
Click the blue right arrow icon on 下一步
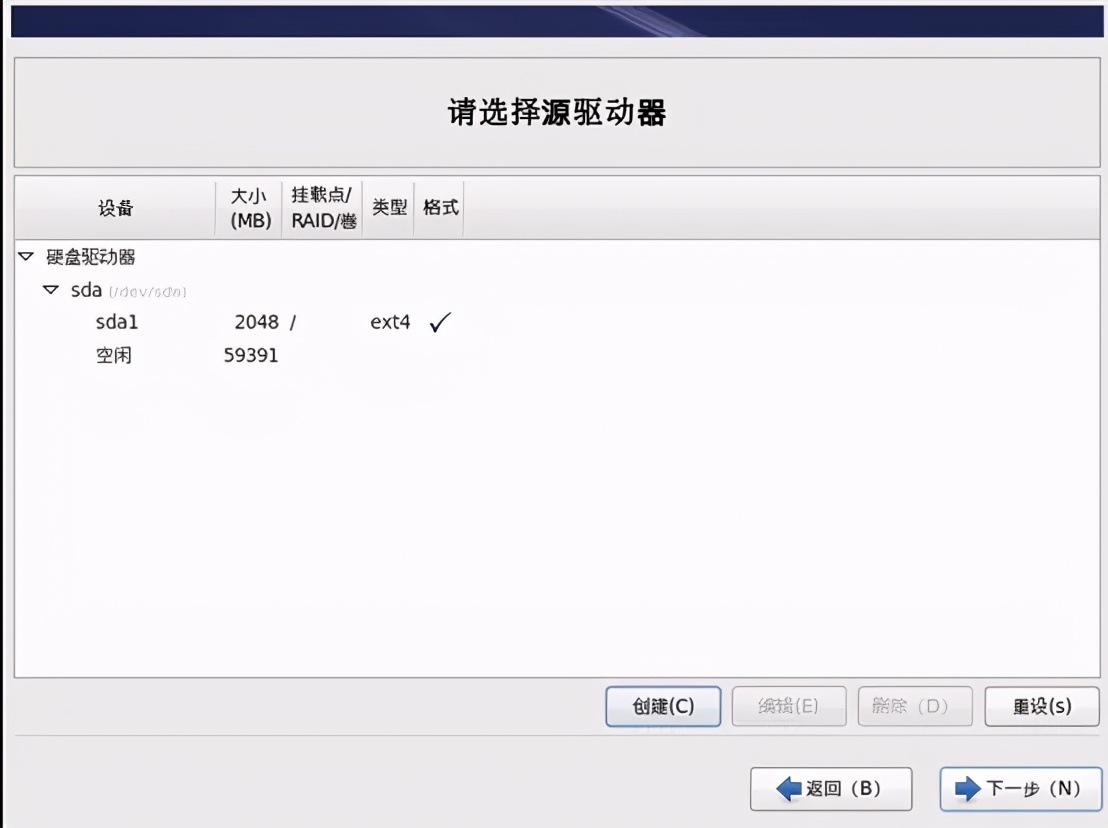pos(967,788)
